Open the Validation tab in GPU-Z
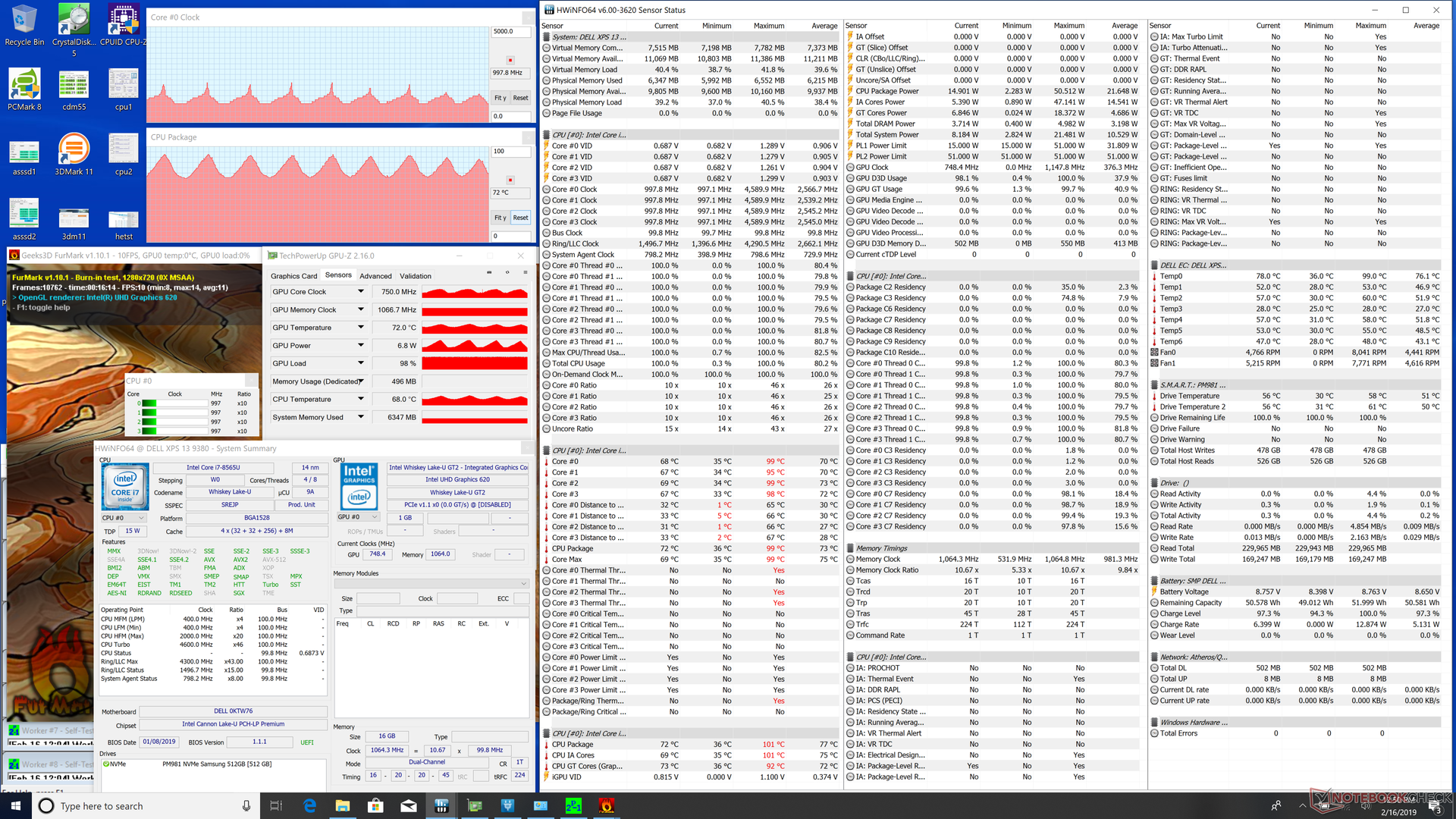This screenshot has height=819, width=1456. [416, 276]
